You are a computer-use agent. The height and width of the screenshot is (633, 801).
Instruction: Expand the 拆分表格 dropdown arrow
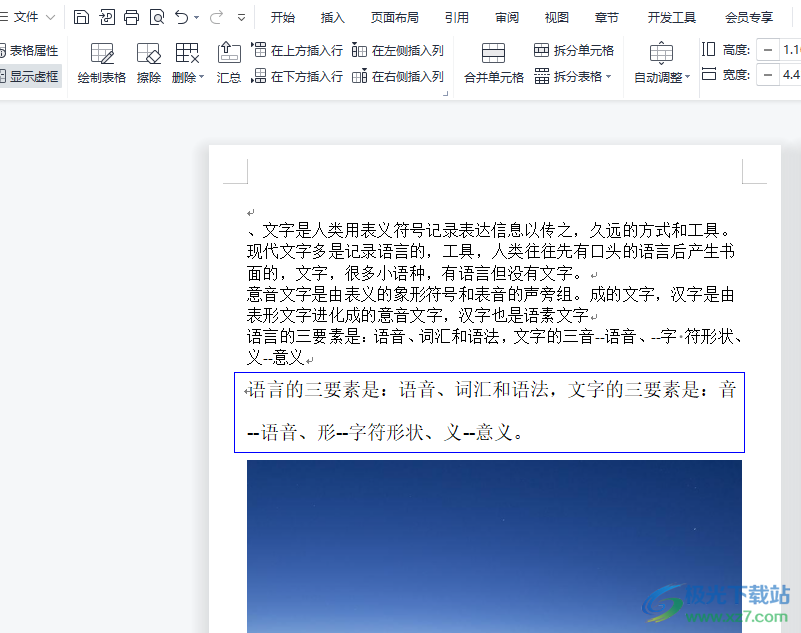click(x=608, y=77)
